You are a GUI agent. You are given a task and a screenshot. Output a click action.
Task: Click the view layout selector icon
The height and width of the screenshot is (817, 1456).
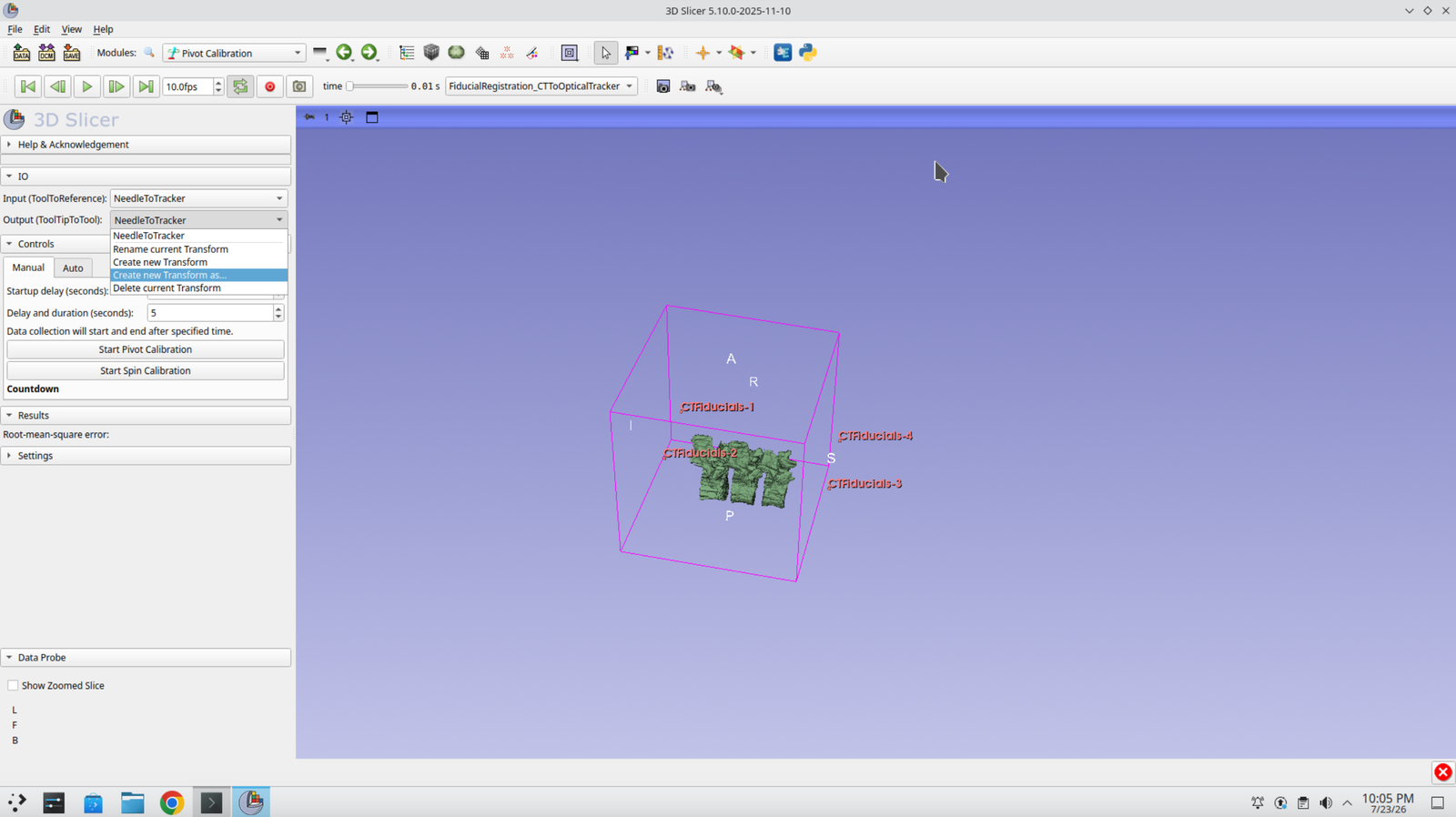pyautogui.click(x=570, y=53)
